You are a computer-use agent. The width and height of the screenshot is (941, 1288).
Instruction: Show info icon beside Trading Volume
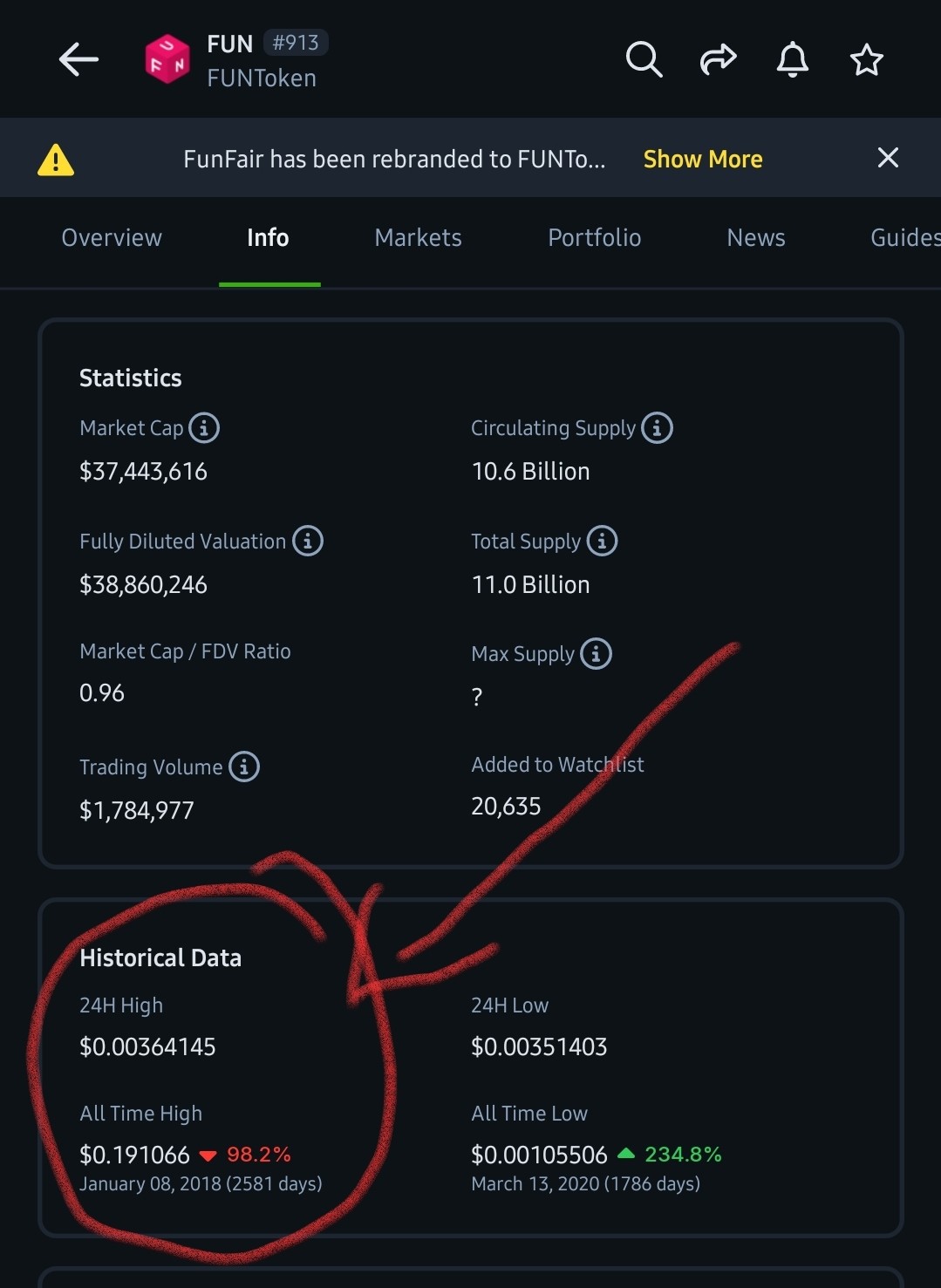point(244,767)
